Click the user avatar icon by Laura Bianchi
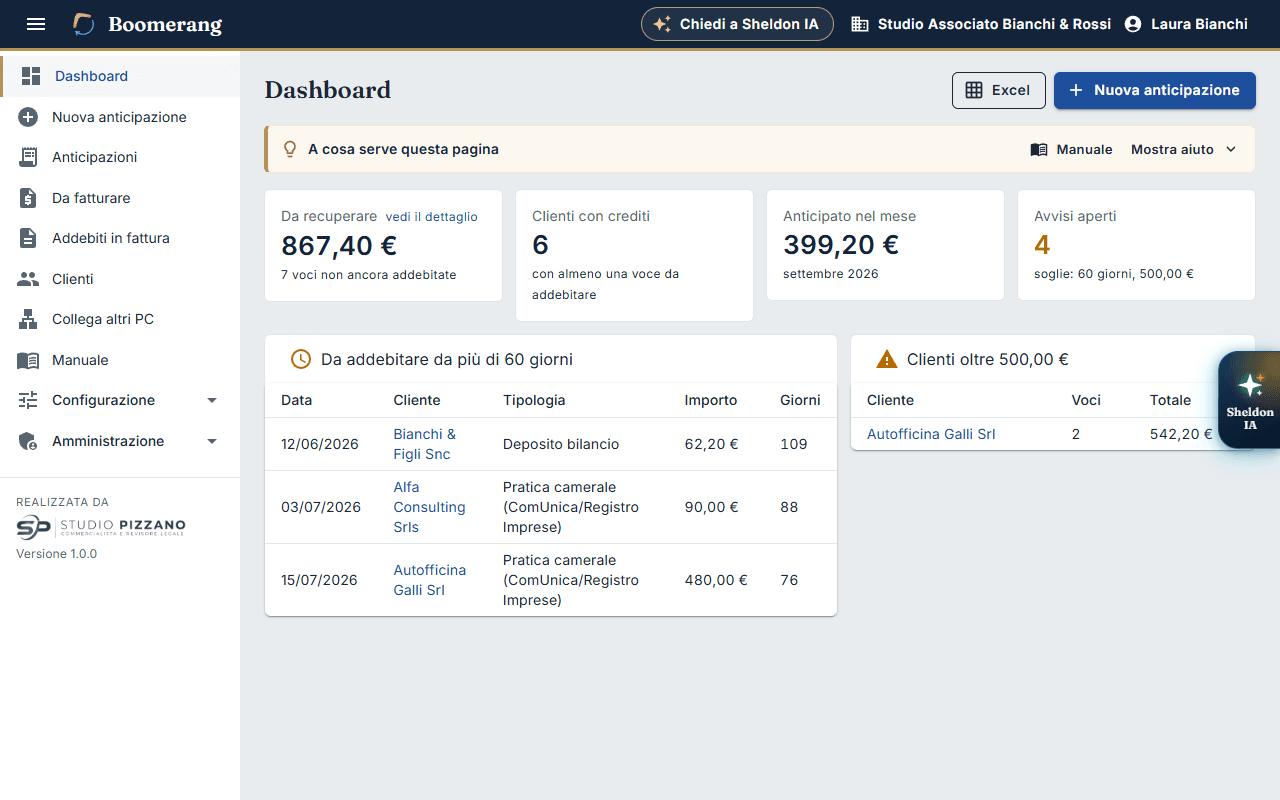Viewport: 1280px width, 800px height. [x=1133, y=24]
